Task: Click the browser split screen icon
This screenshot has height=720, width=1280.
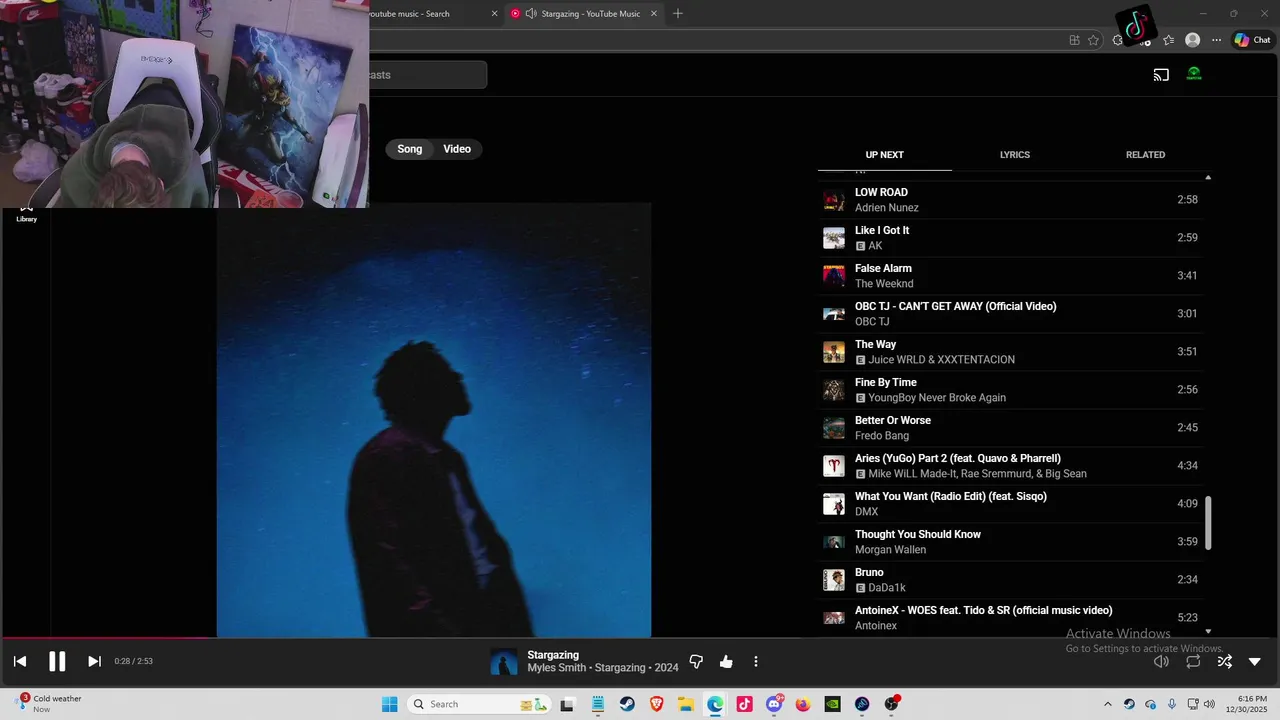Action: (1074, 40)
